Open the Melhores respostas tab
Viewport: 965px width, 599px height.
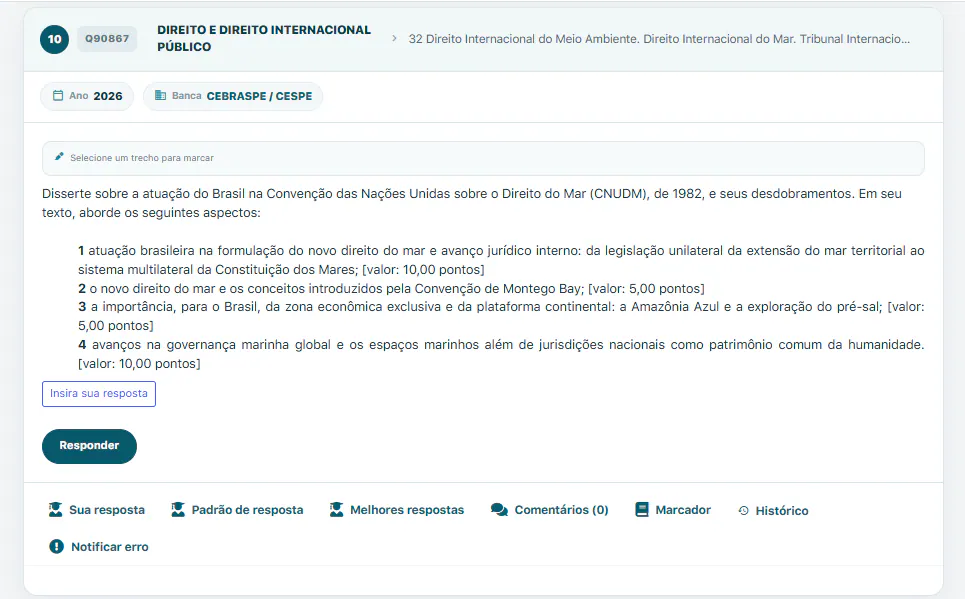[x=396, y=510]
